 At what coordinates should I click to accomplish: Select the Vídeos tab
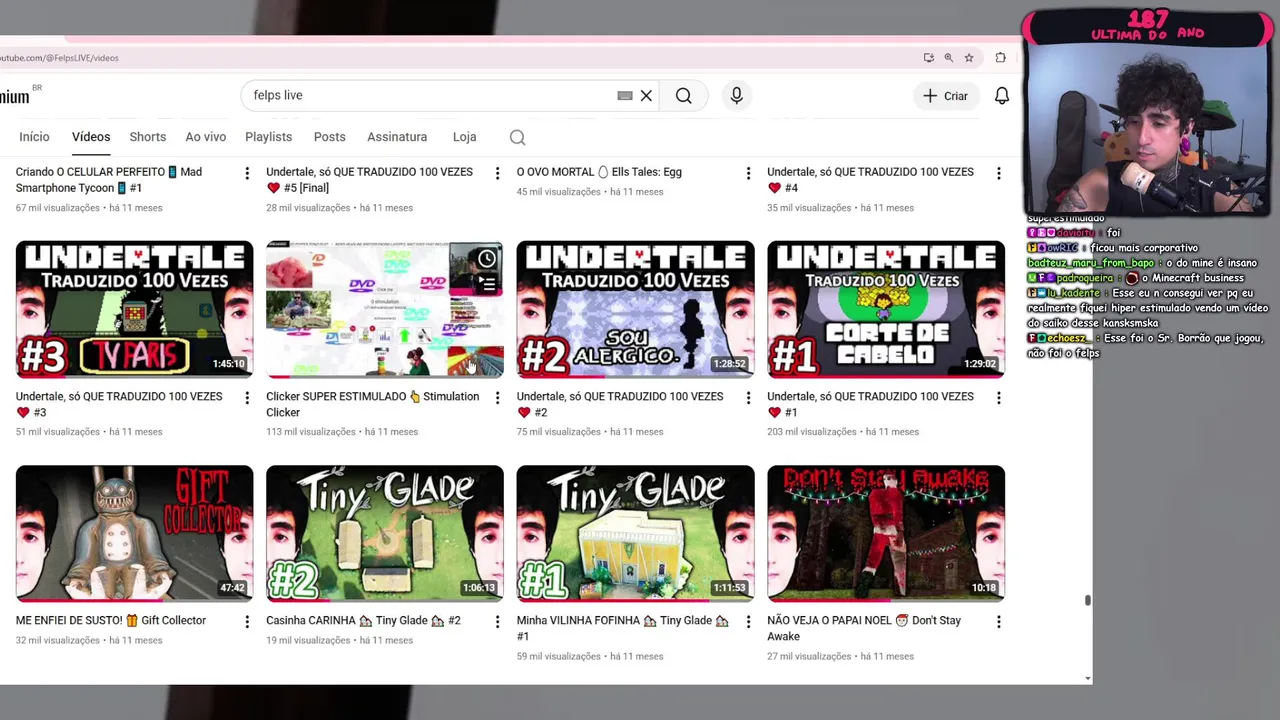pos(91,137)
